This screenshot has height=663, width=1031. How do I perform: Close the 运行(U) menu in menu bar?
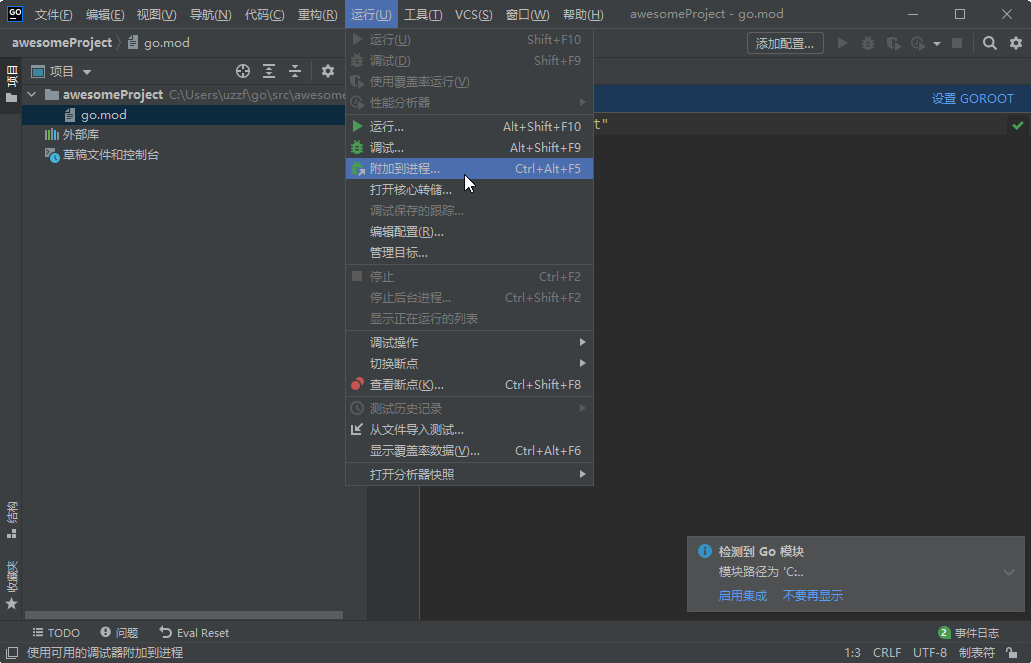(x=371, y=14)
